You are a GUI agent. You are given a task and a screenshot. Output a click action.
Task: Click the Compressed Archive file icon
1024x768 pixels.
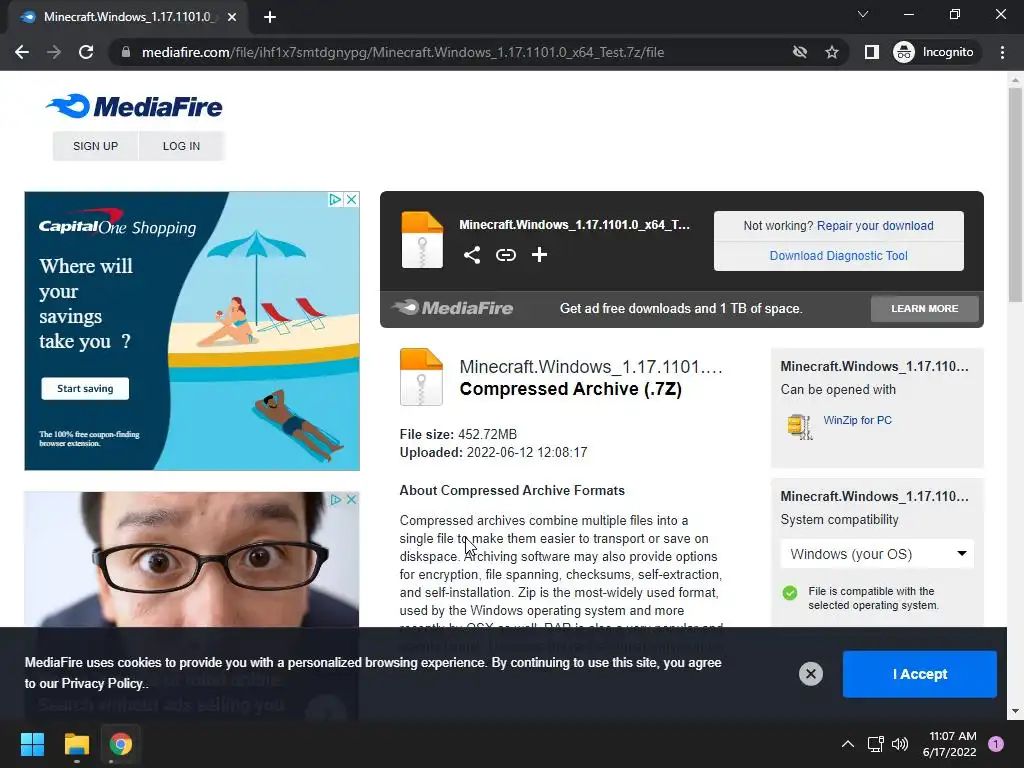click(421, 377)
